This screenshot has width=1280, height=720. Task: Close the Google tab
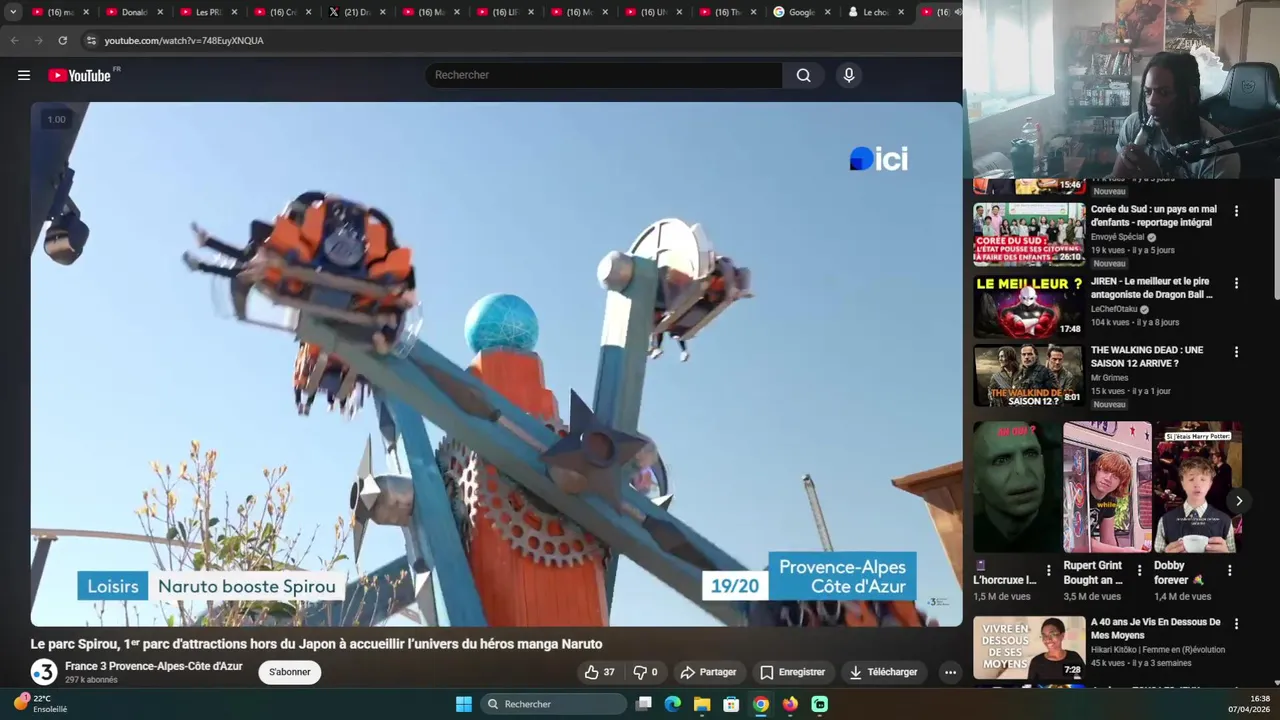click(x=827, y=12)
